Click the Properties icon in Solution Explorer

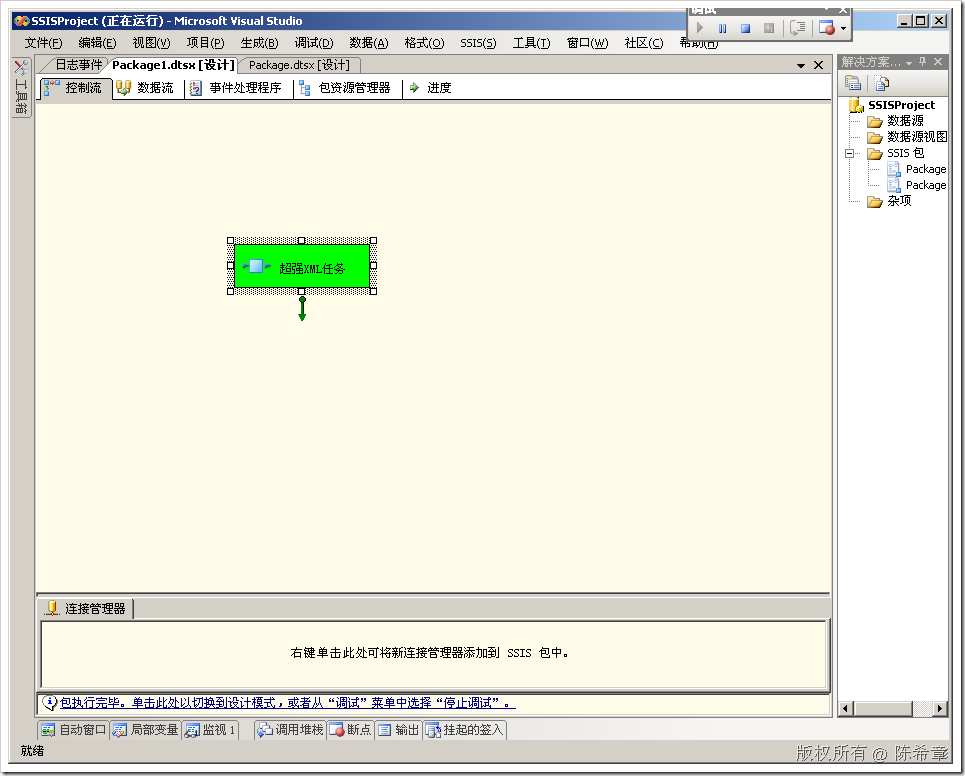852,82
